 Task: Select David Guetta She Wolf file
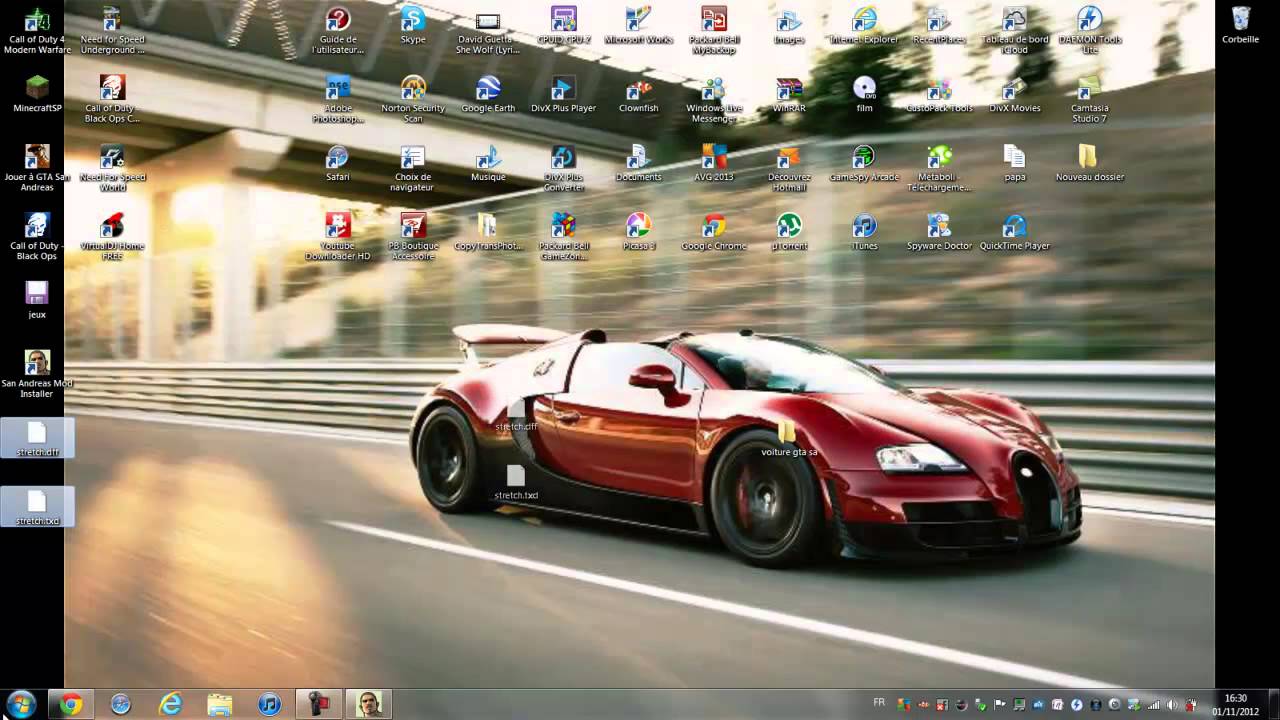point(488,31)
